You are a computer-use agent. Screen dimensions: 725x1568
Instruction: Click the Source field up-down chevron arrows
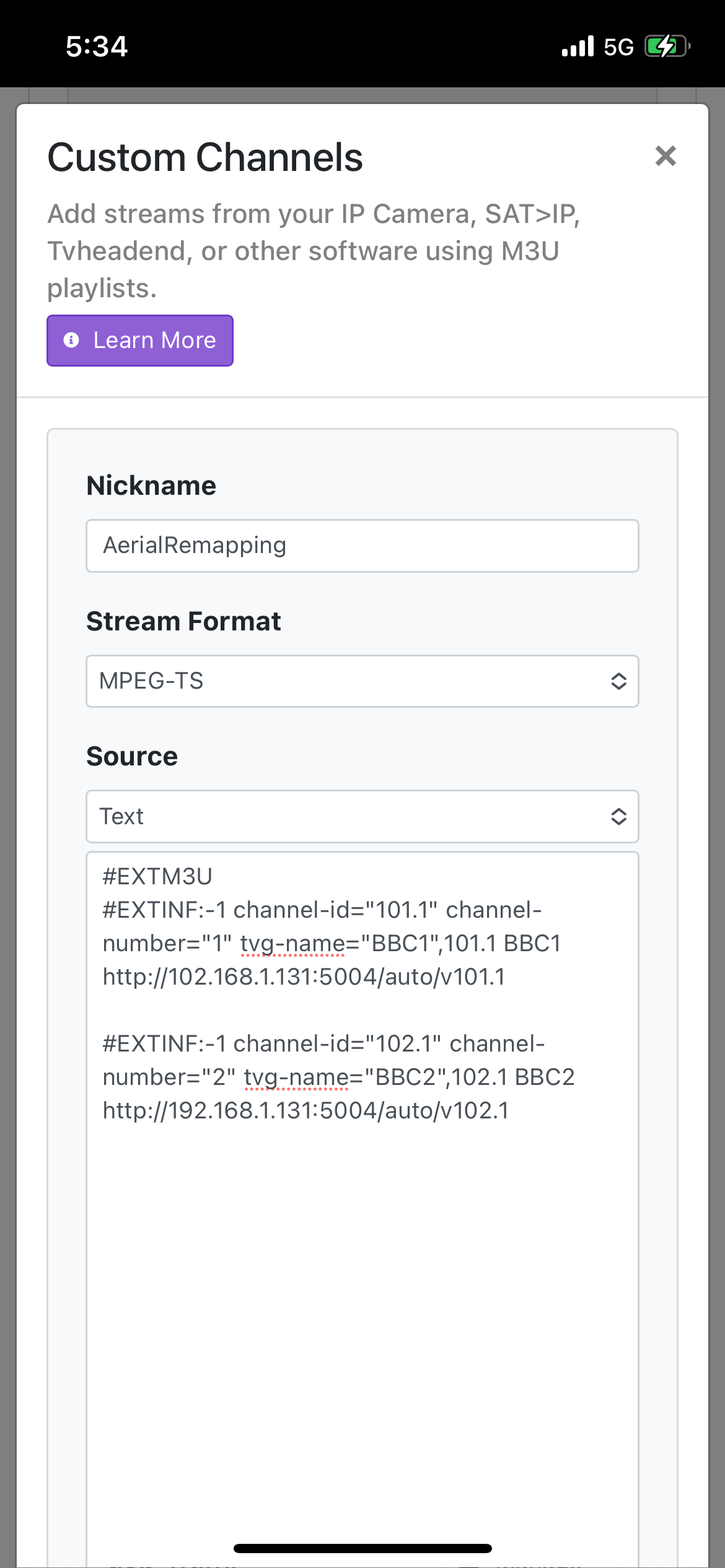618,816
